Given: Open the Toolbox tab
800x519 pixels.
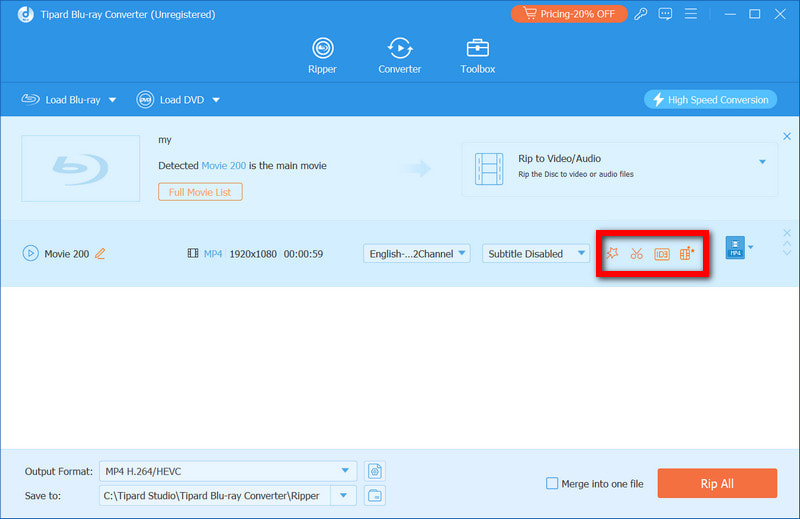Looking at the screenshot, I should point(478,56).
